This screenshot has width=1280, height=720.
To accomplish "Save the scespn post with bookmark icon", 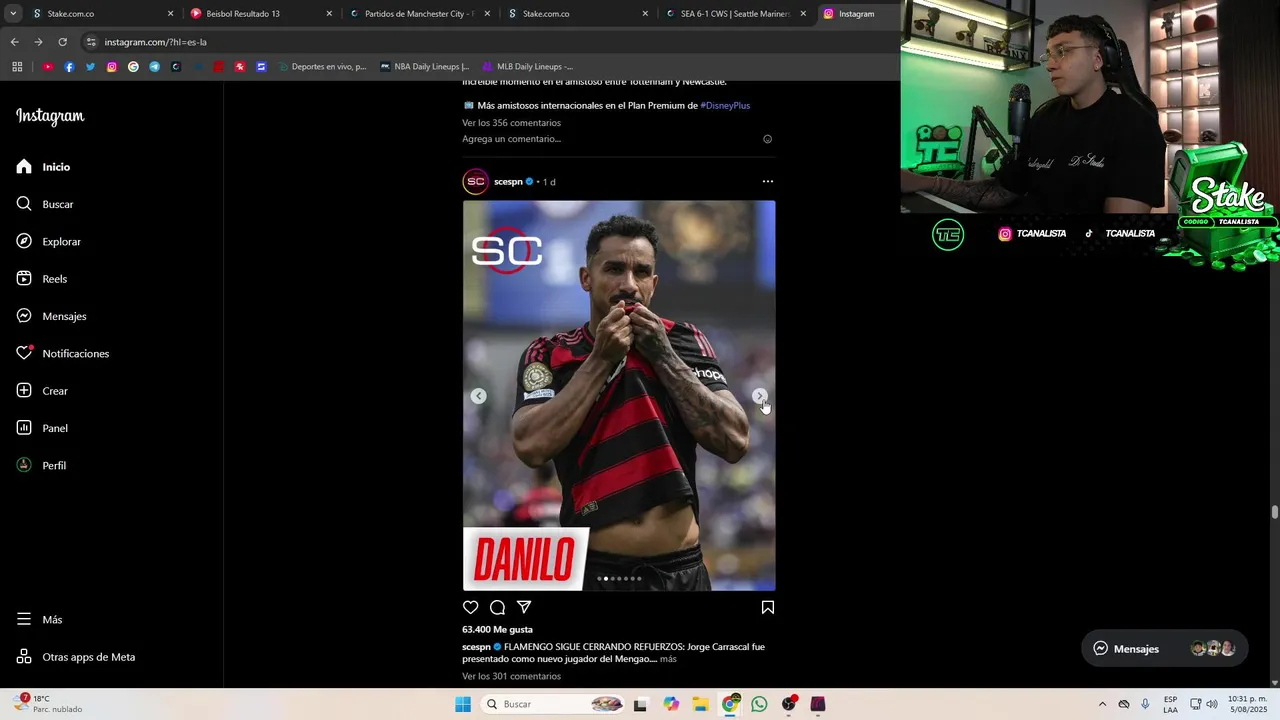I will click(x=768, y=607).
